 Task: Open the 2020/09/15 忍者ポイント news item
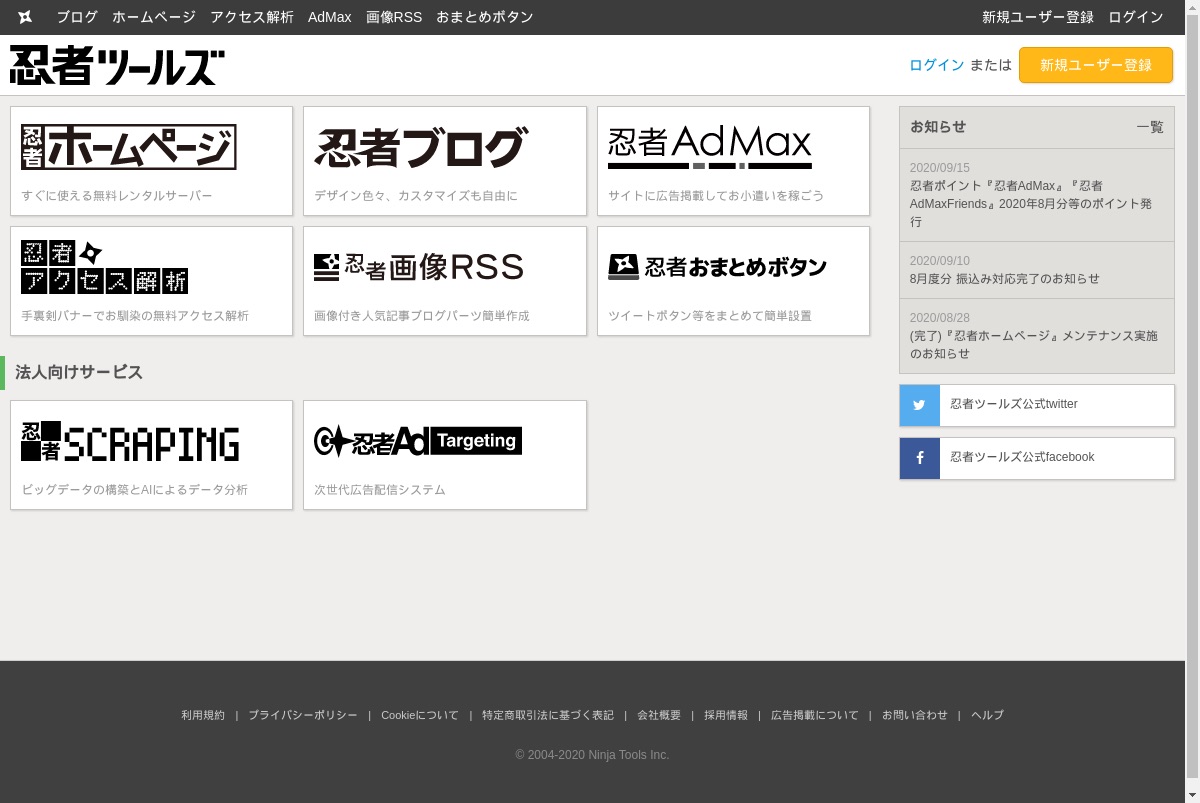coord(1037,195)
